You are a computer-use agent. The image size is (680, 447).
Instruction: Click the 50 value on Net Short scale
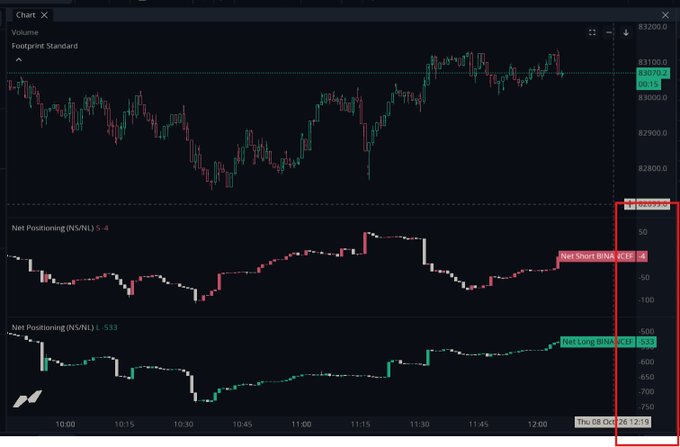pos(643,232)
